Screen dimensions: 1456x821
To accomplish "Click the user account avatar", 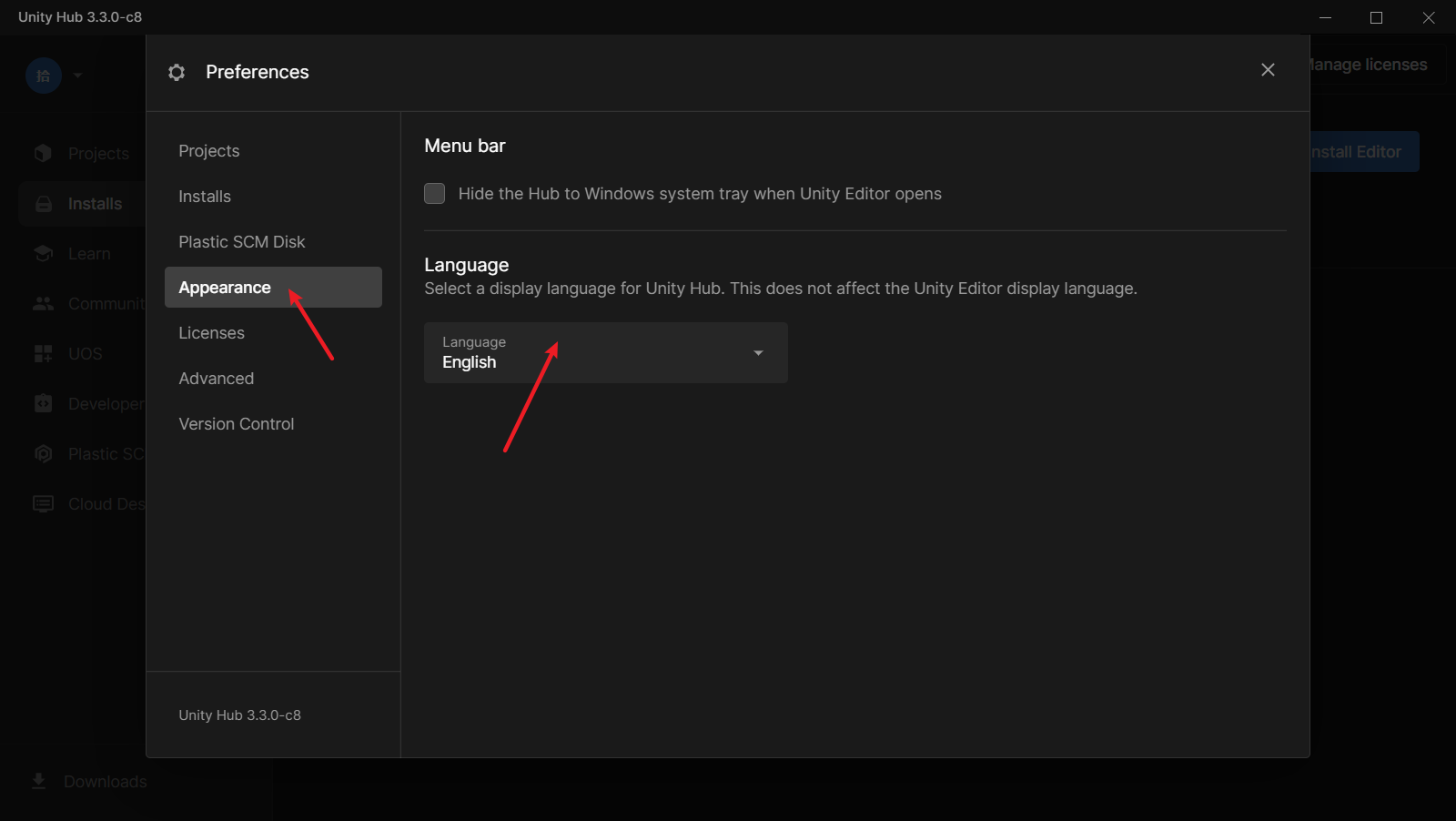I will [x=44, y=76].
